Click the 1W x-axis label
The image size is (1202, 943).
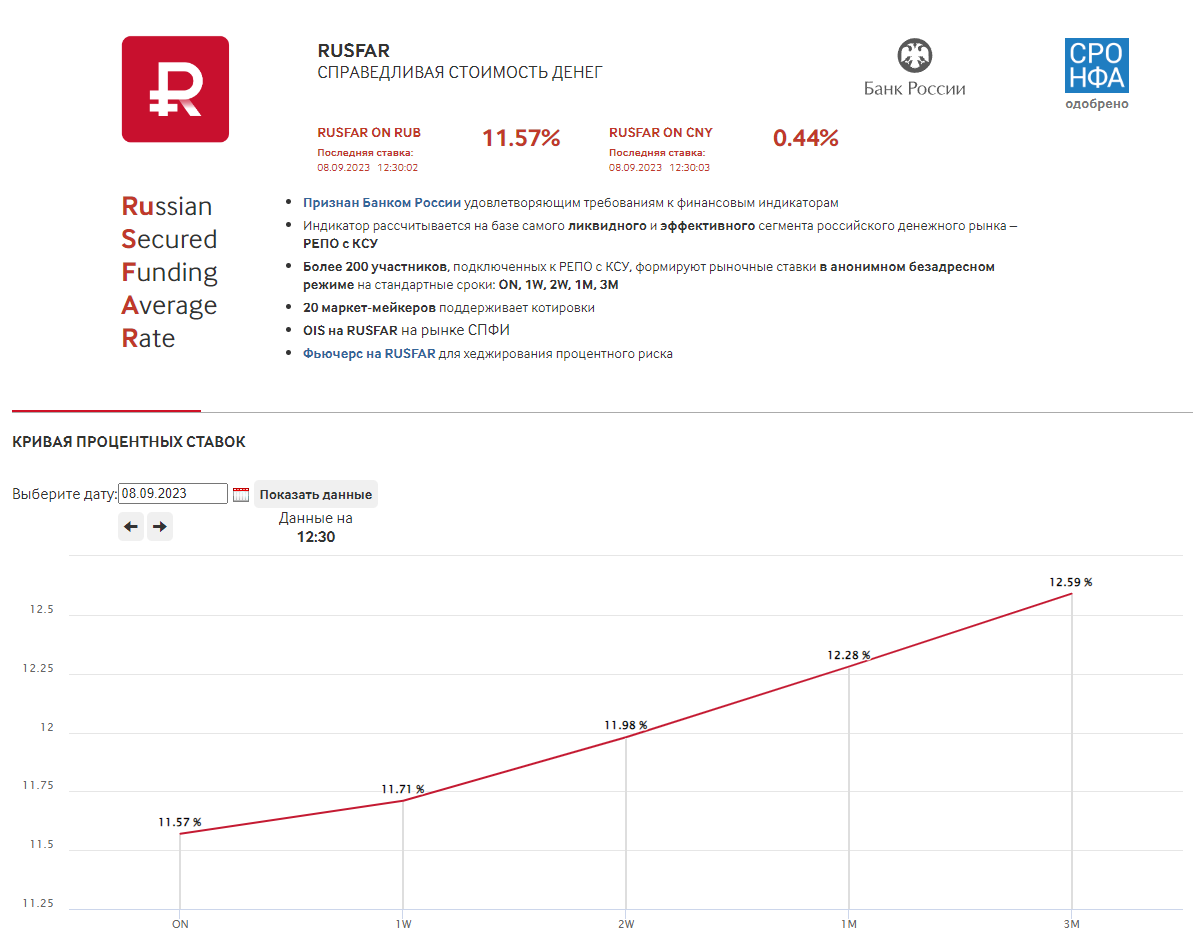coord(403,924)
